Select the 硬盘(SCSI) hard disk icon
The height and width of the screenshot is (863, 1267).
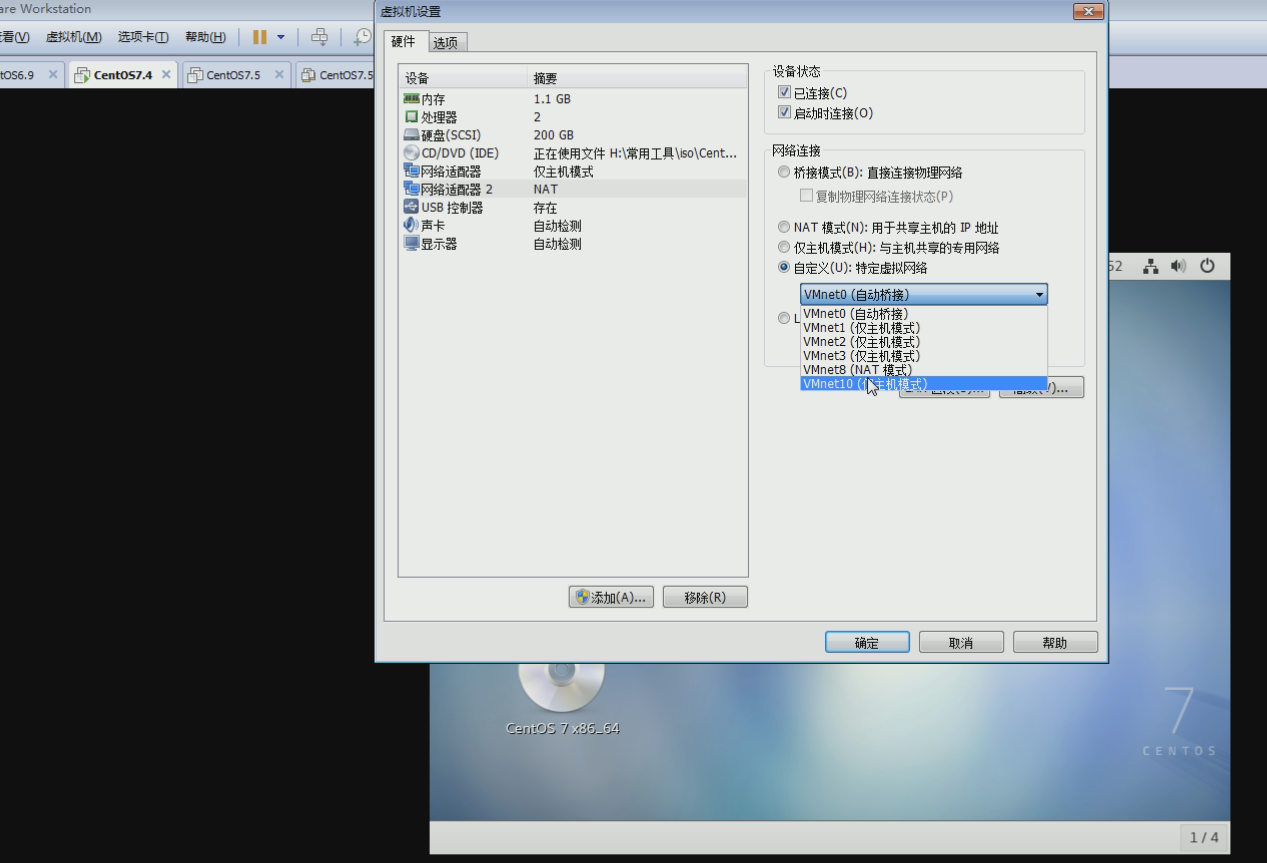pos(411,135)
